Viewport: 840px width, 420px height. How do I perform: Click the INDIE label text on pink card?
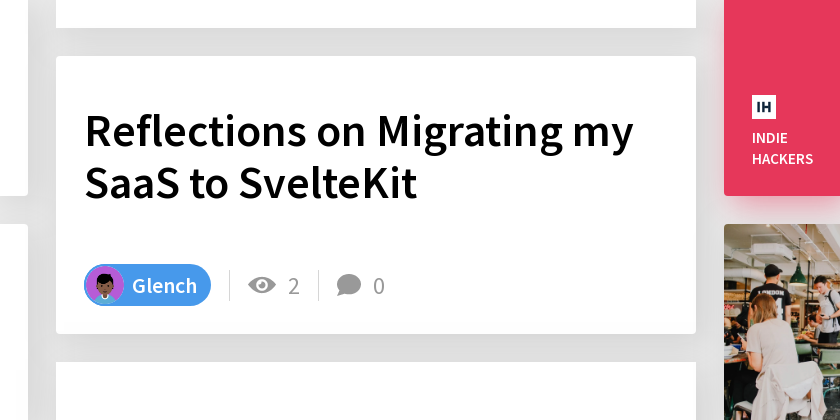point(770,138)
